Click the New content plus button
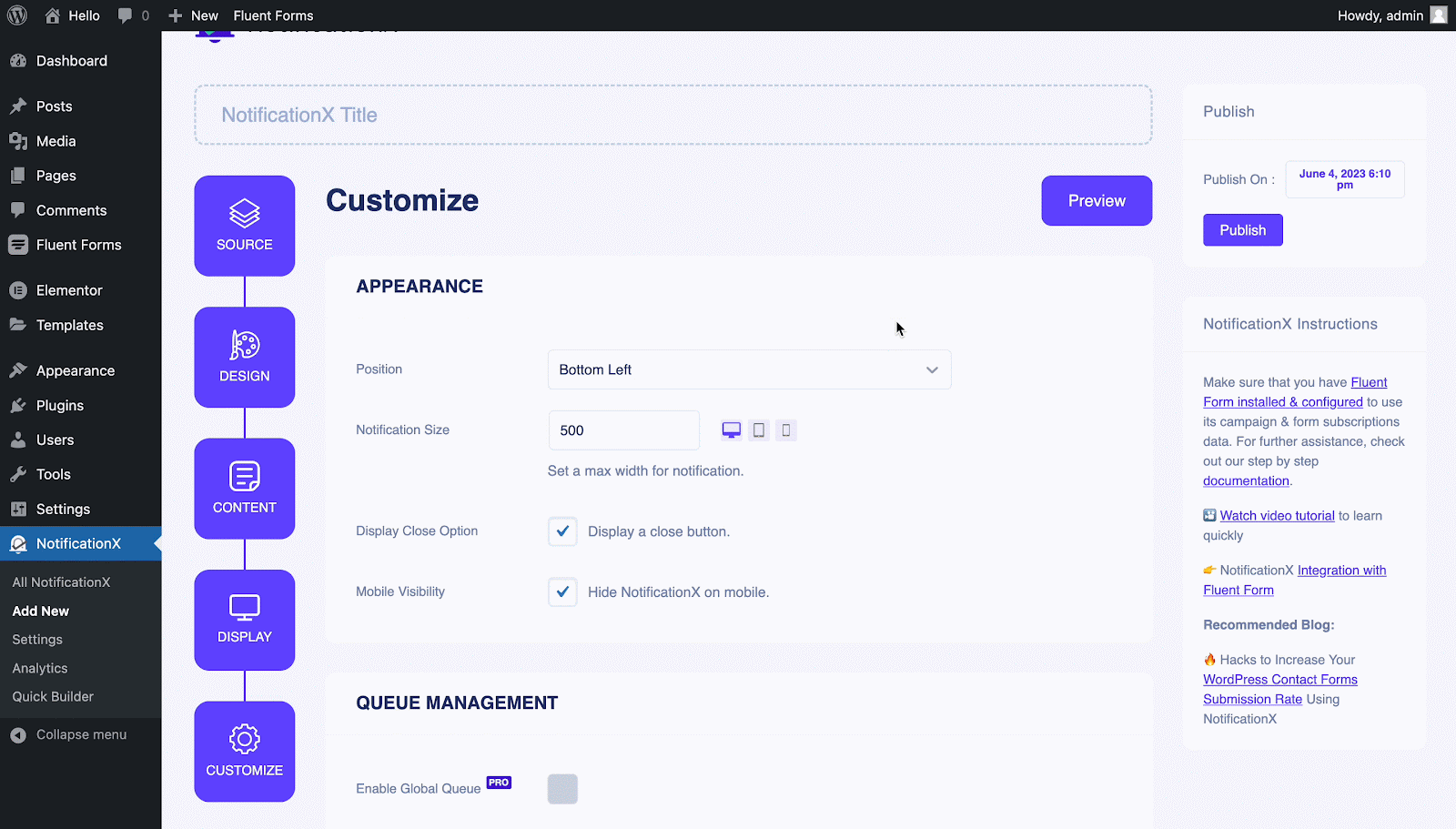This screenshot has width=1456, height=829. coord(193,15)
